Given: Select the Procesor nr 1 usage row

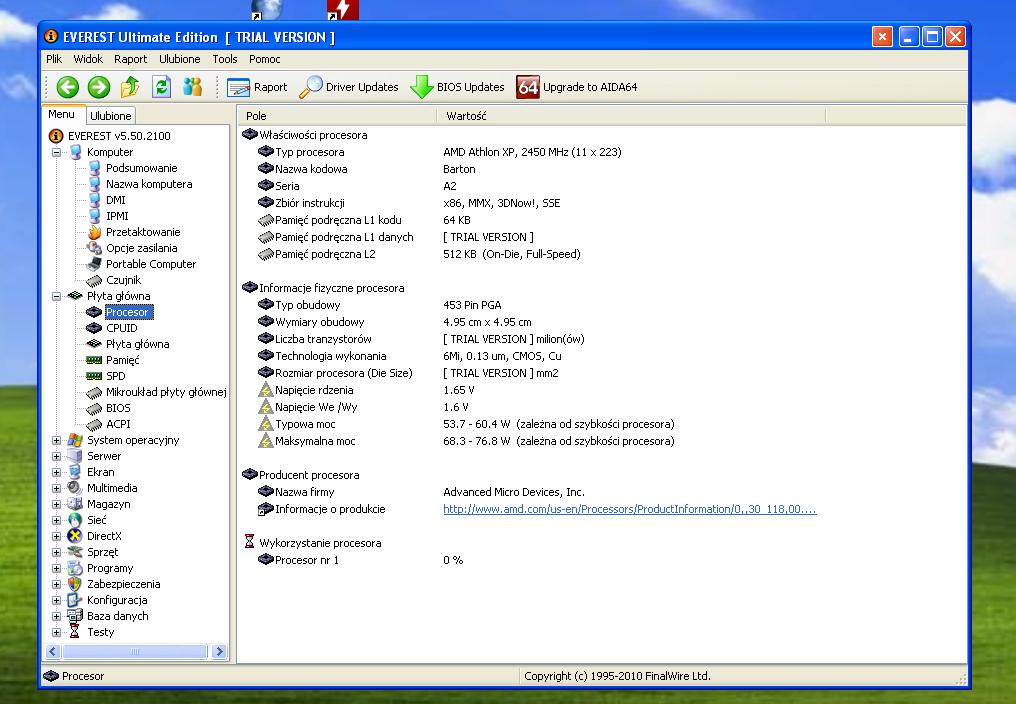Looking at the screenshot, I should coord(361,560).
